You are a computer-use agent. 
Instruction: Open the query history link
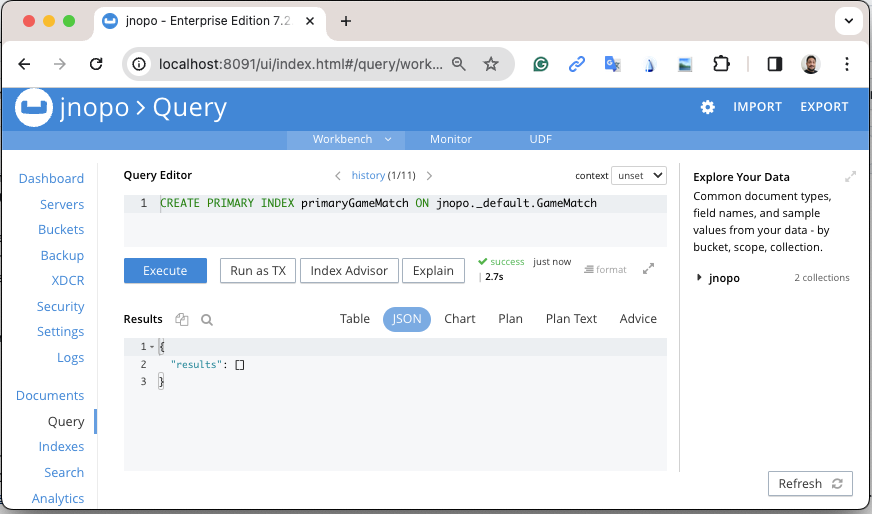pyautogui.click(x=368, y=176)
